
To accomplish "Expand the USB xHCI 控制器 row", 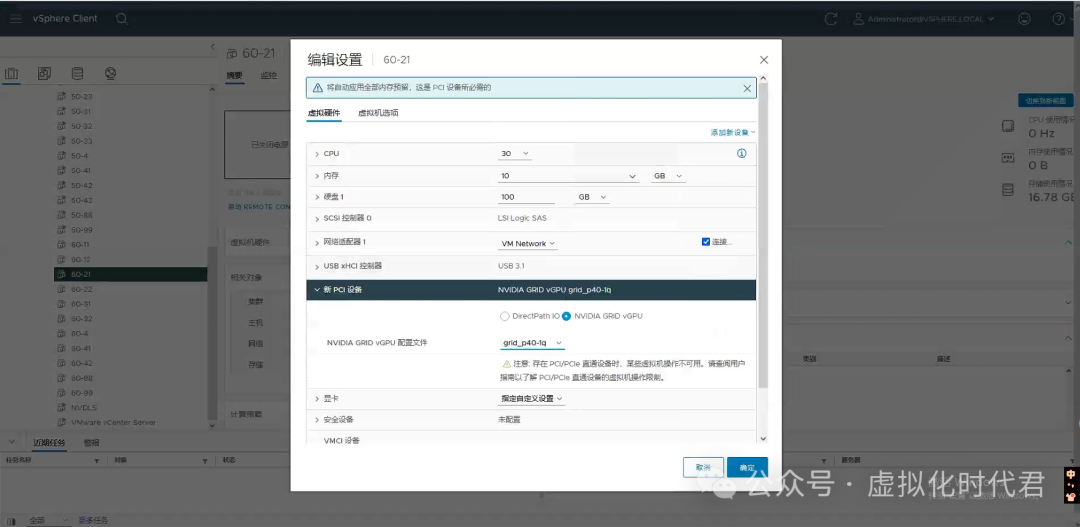I will 317,266.
